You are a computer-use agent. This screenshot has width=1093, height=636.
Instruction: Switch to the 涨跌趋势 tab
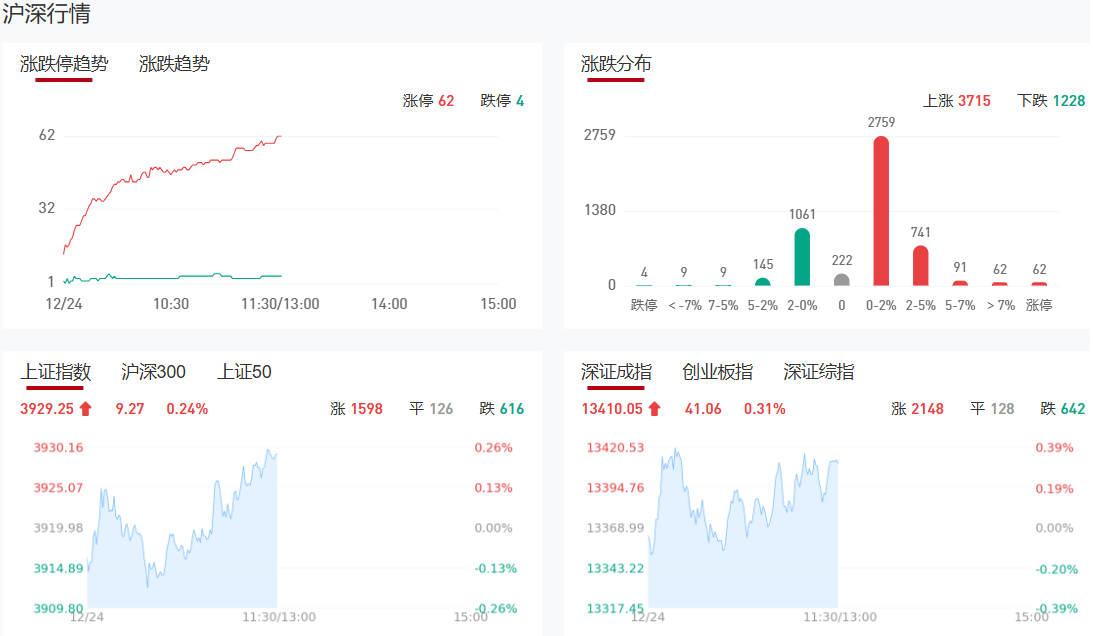174,64
